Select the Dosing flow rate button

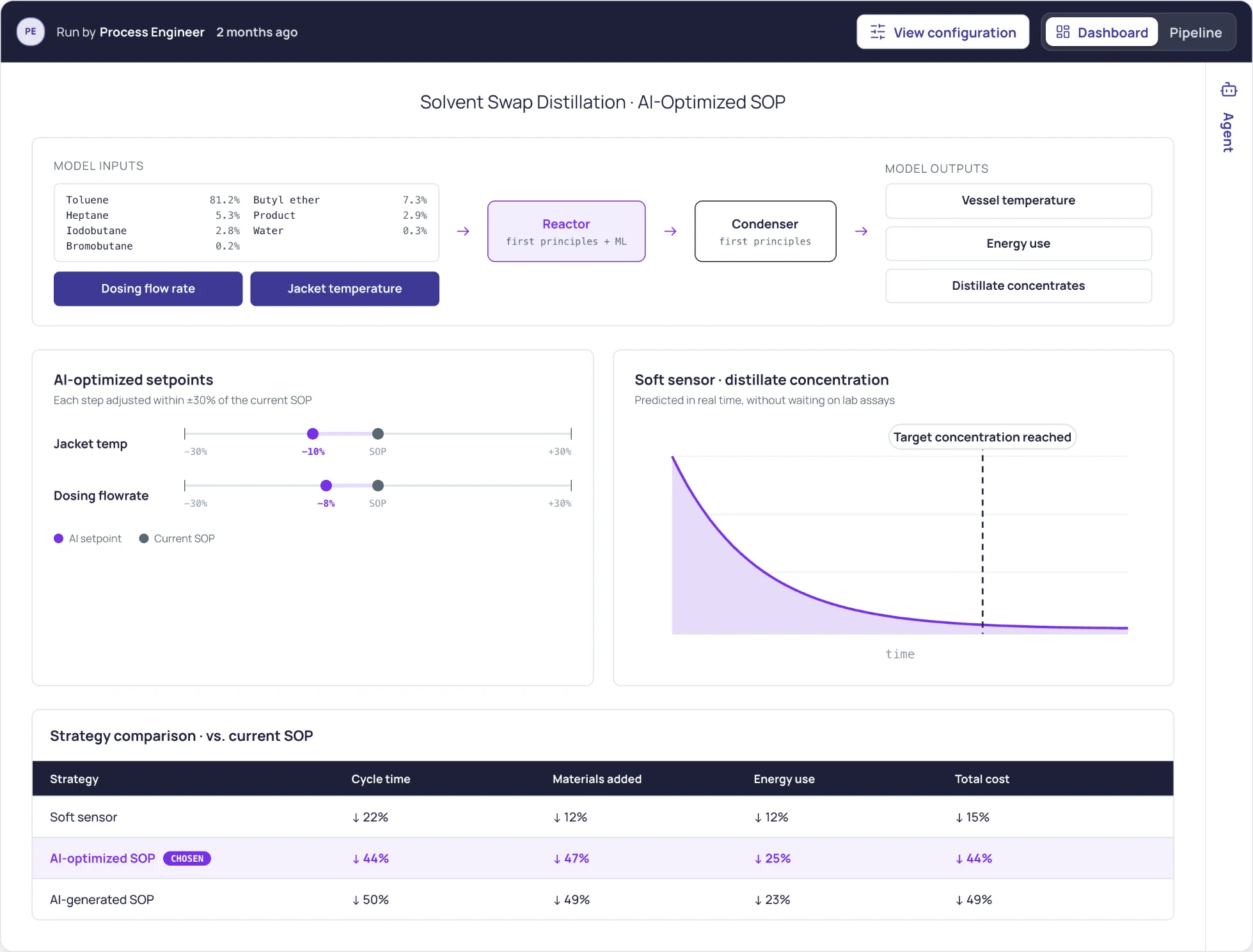click(x=148, y=289)
